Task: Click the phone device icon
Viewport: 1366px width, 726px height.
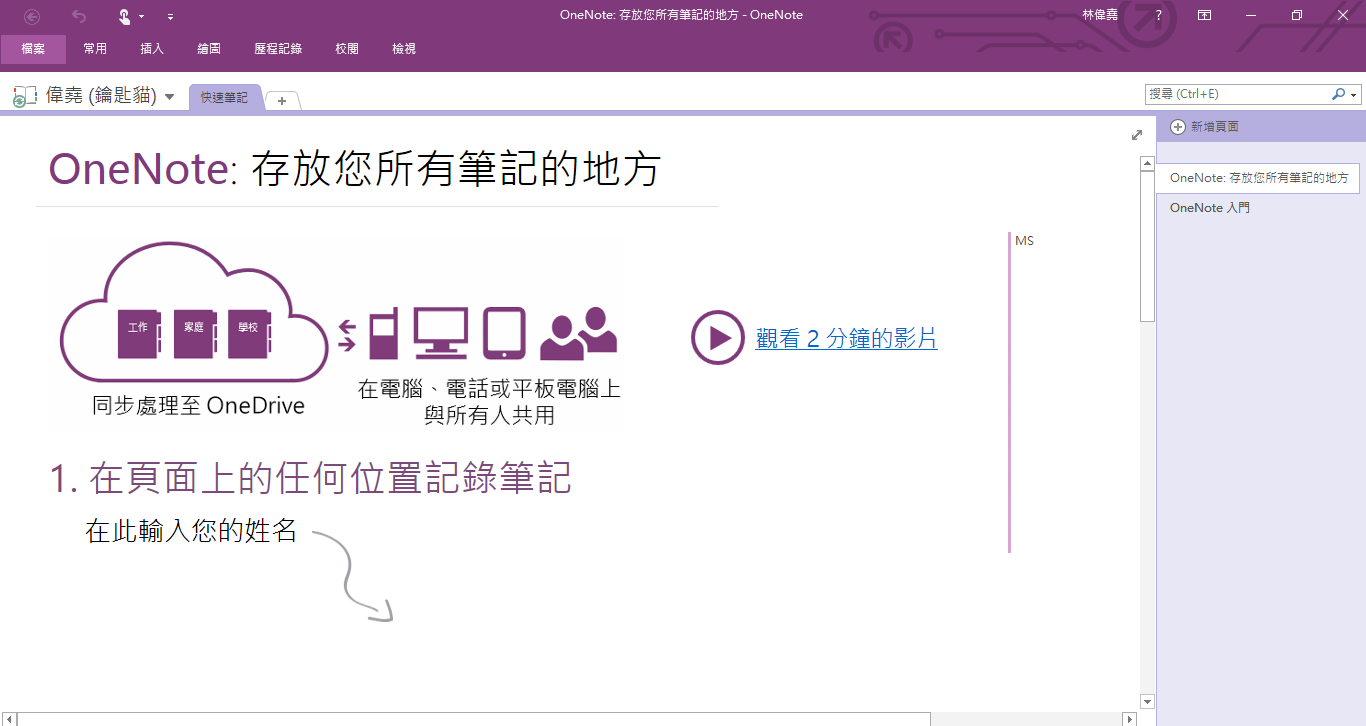Action: pyautogui.click(x=383, y=334)
